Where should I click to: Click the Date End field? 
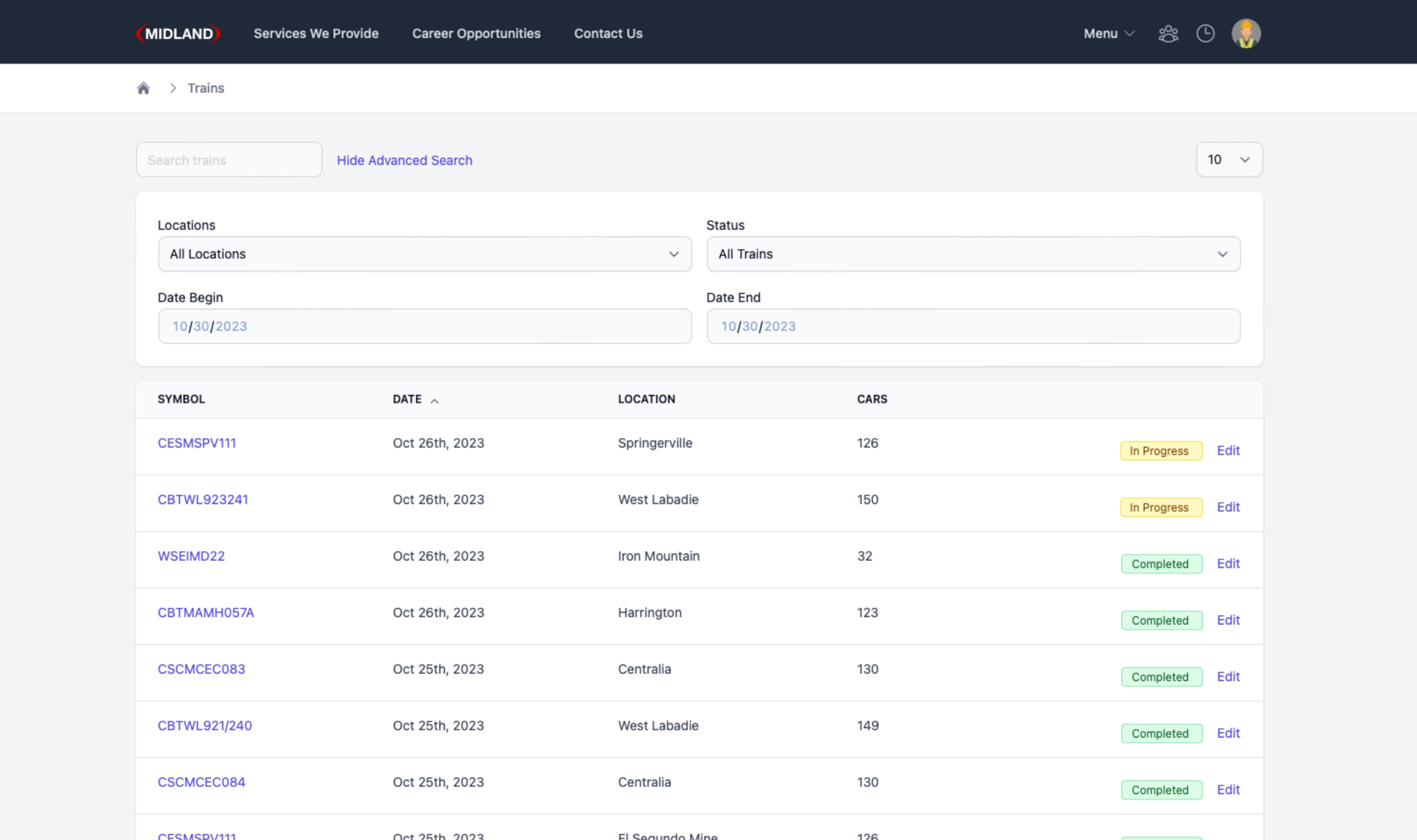click(973, 326)
